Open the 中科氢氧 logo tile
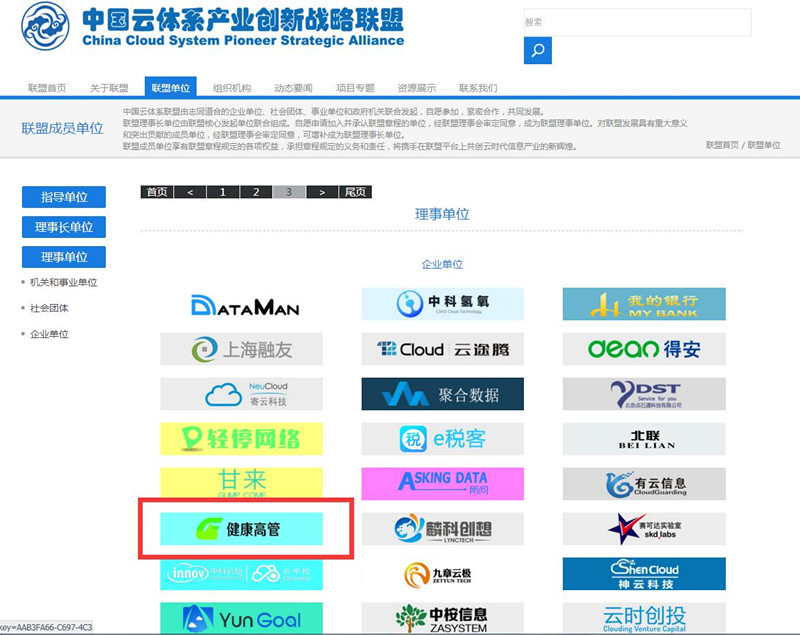This screenshot has width=800, height=635. pyautogui.click(x=442, y=304)
